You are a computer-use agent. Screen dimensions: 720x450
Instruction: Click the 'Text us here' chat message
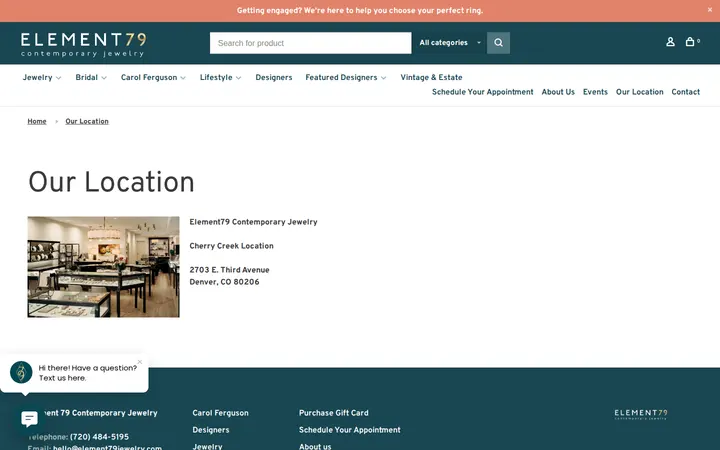point(62,378)
